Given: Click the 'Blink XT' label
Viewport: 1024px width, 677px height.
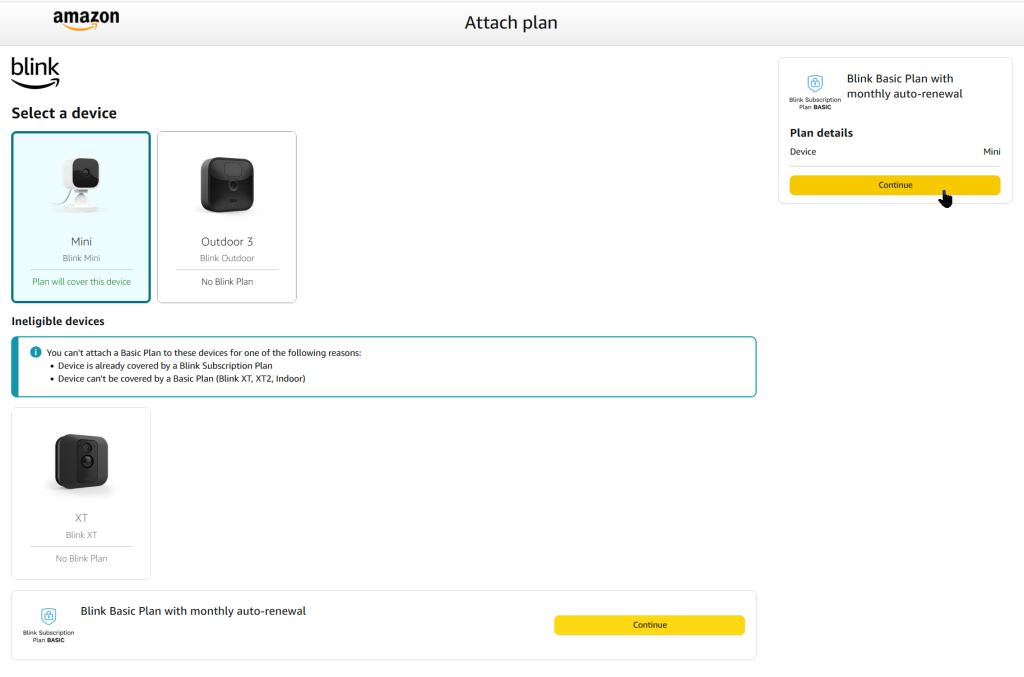Looking at the screenshot, I should pyautogui.click(x=81, y=534).
